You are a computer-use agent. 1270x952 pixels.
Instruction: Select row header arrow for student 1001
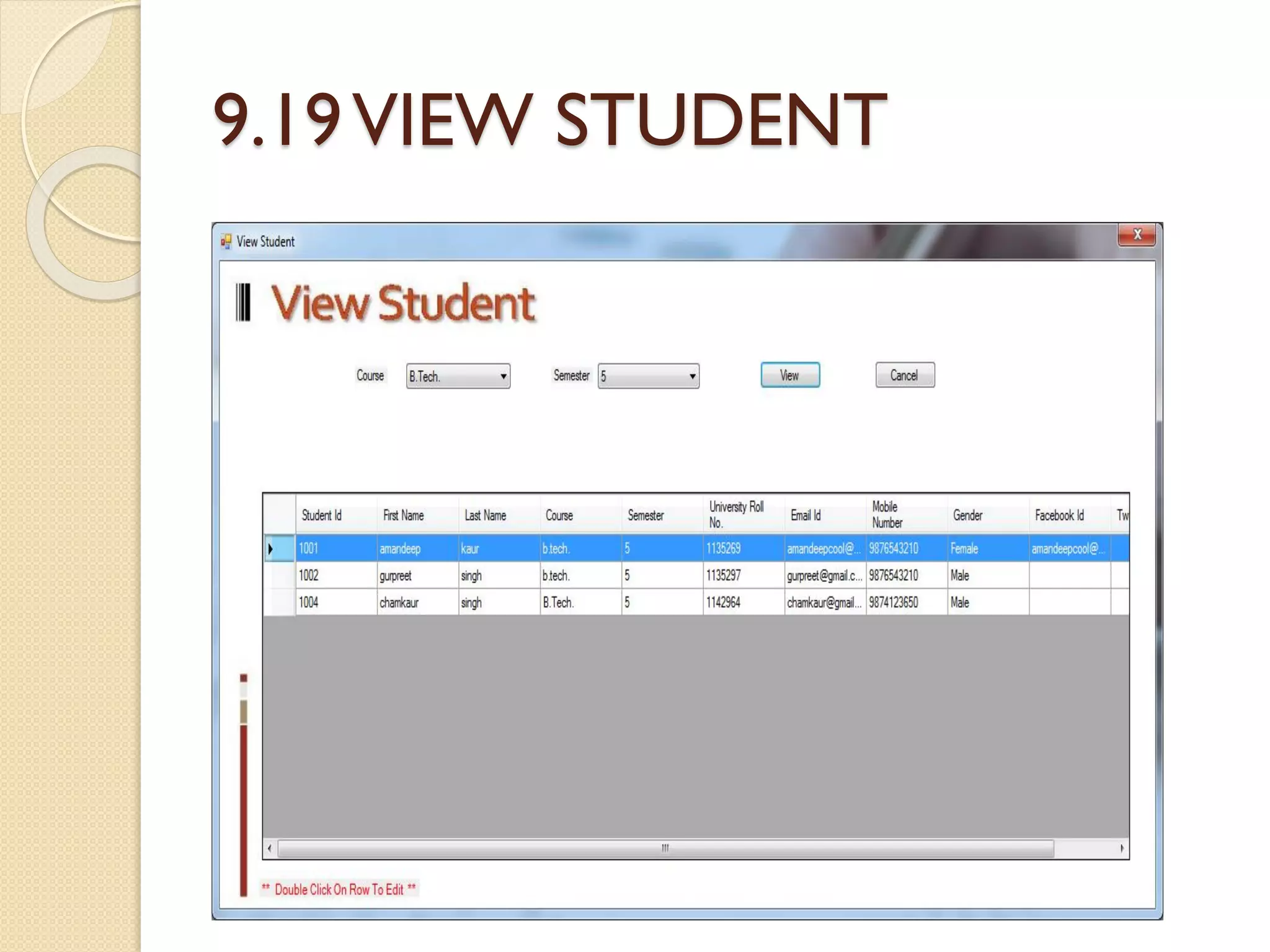279,549
